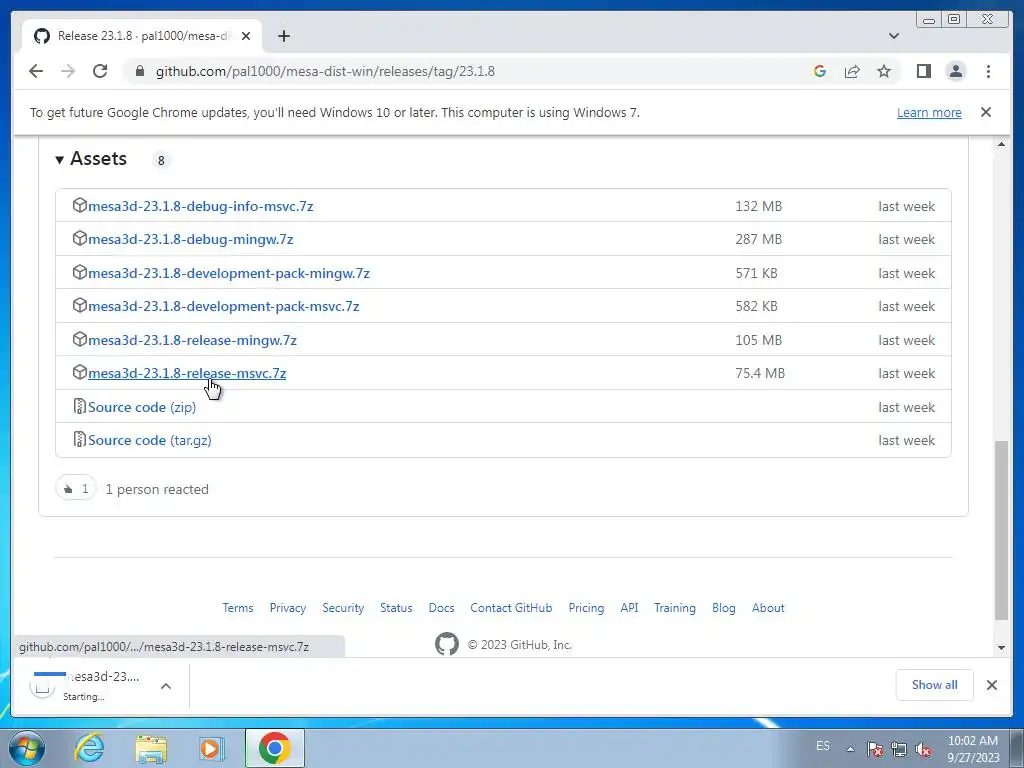Image resolution: width=1024 pixels, height=768 pixels.
Task: Click package icon beside development-pack-mingw.7z
Action: coord(80,272)
